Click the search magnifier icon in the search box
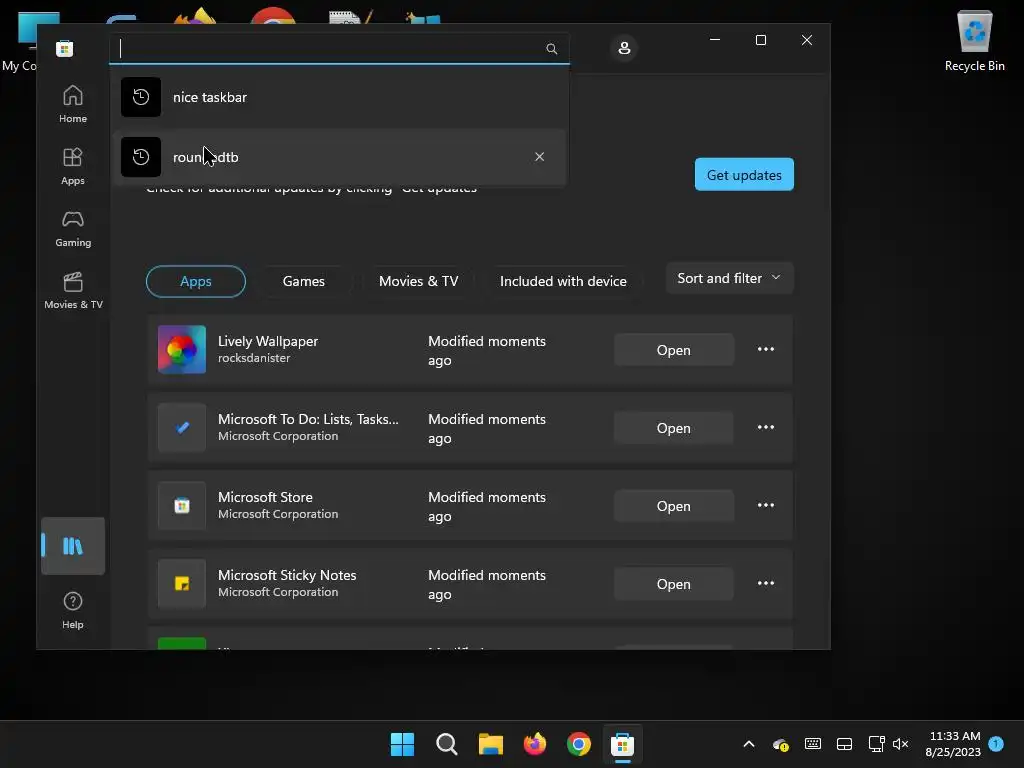This screenshot has height=768, width=1024. 552,49
